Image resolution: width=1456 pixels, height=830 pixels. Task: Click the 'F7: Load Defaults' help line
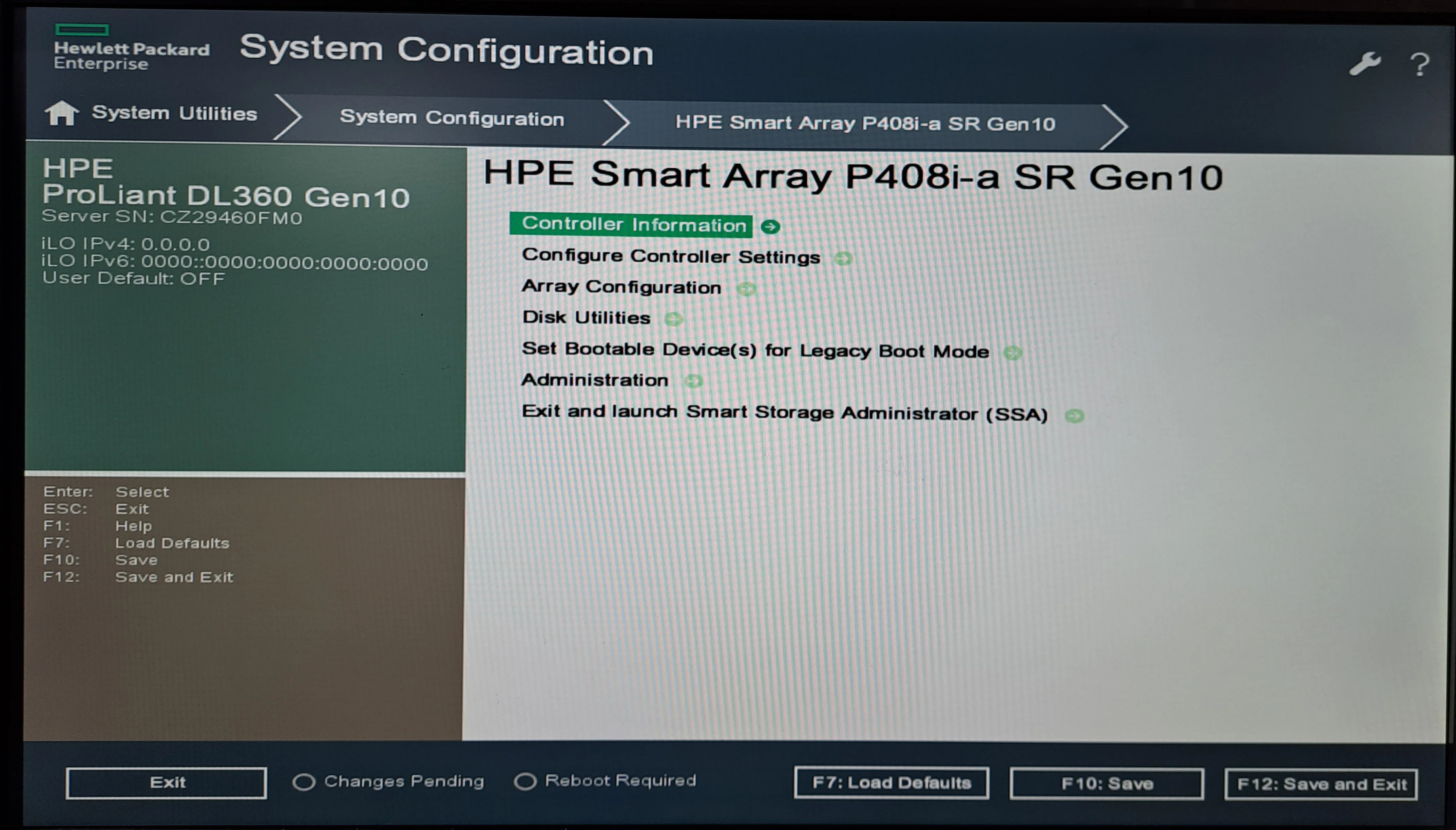[136, 543]
